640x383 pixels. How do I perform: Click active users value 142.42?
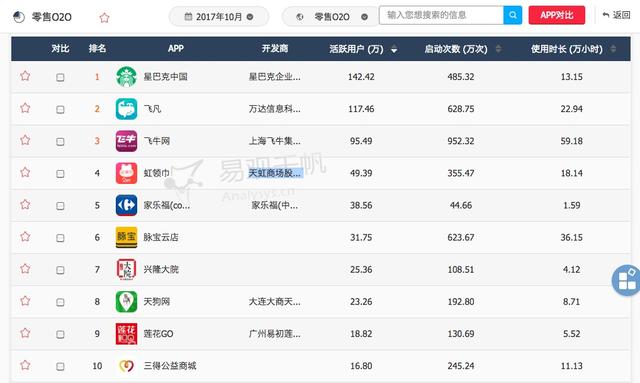click(361, 77)
